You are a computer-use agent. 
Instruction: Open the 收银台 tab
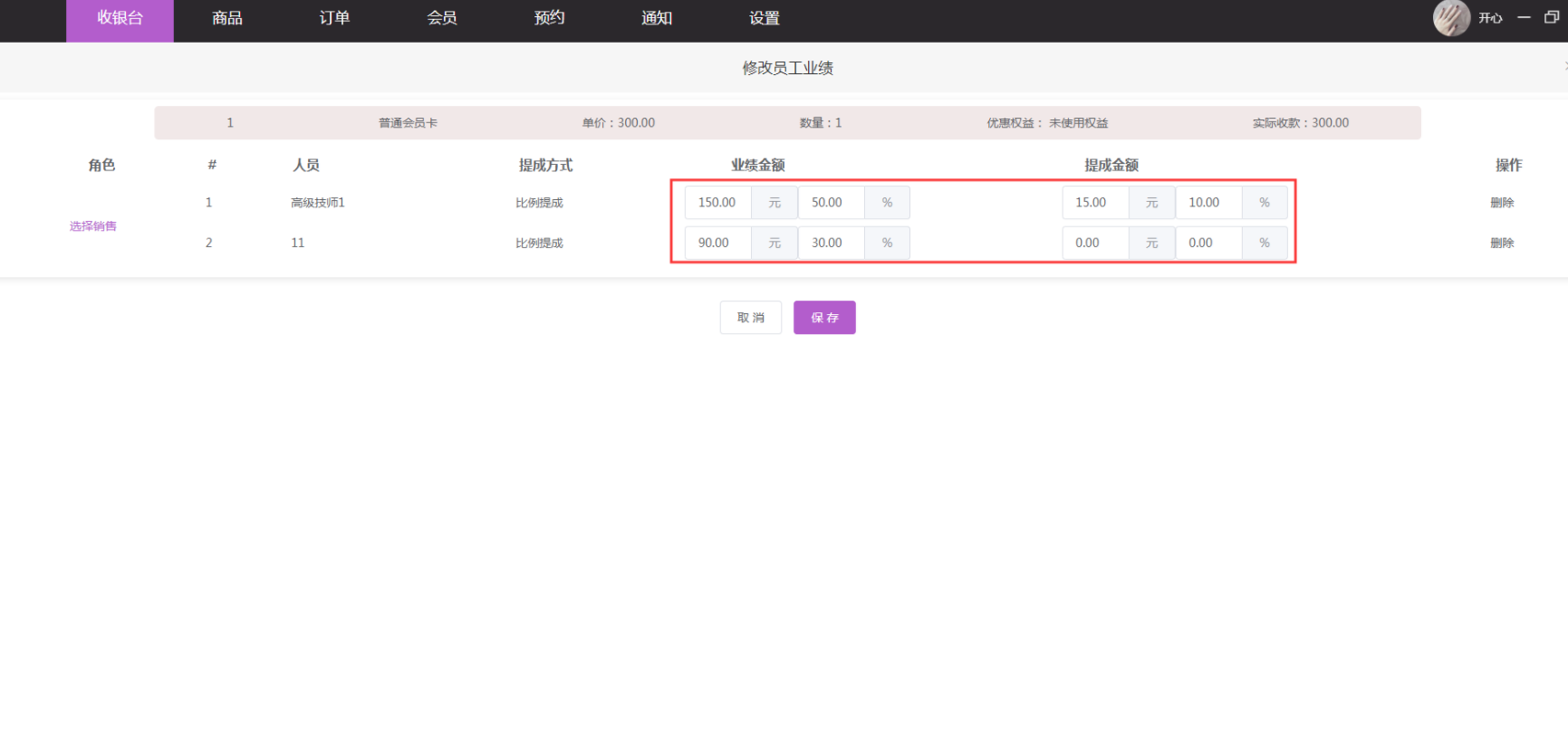point(120,20)
